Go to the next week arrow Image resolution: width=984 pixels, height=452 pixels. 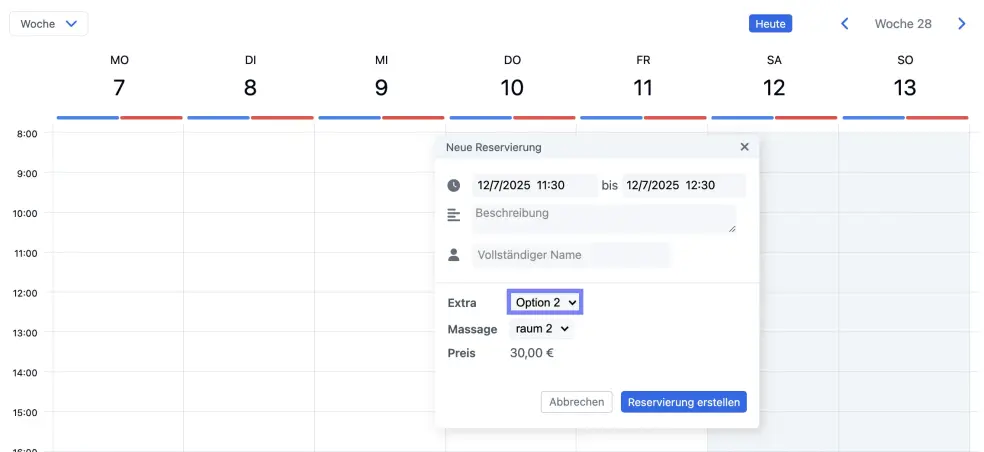(x=961, y=24)
